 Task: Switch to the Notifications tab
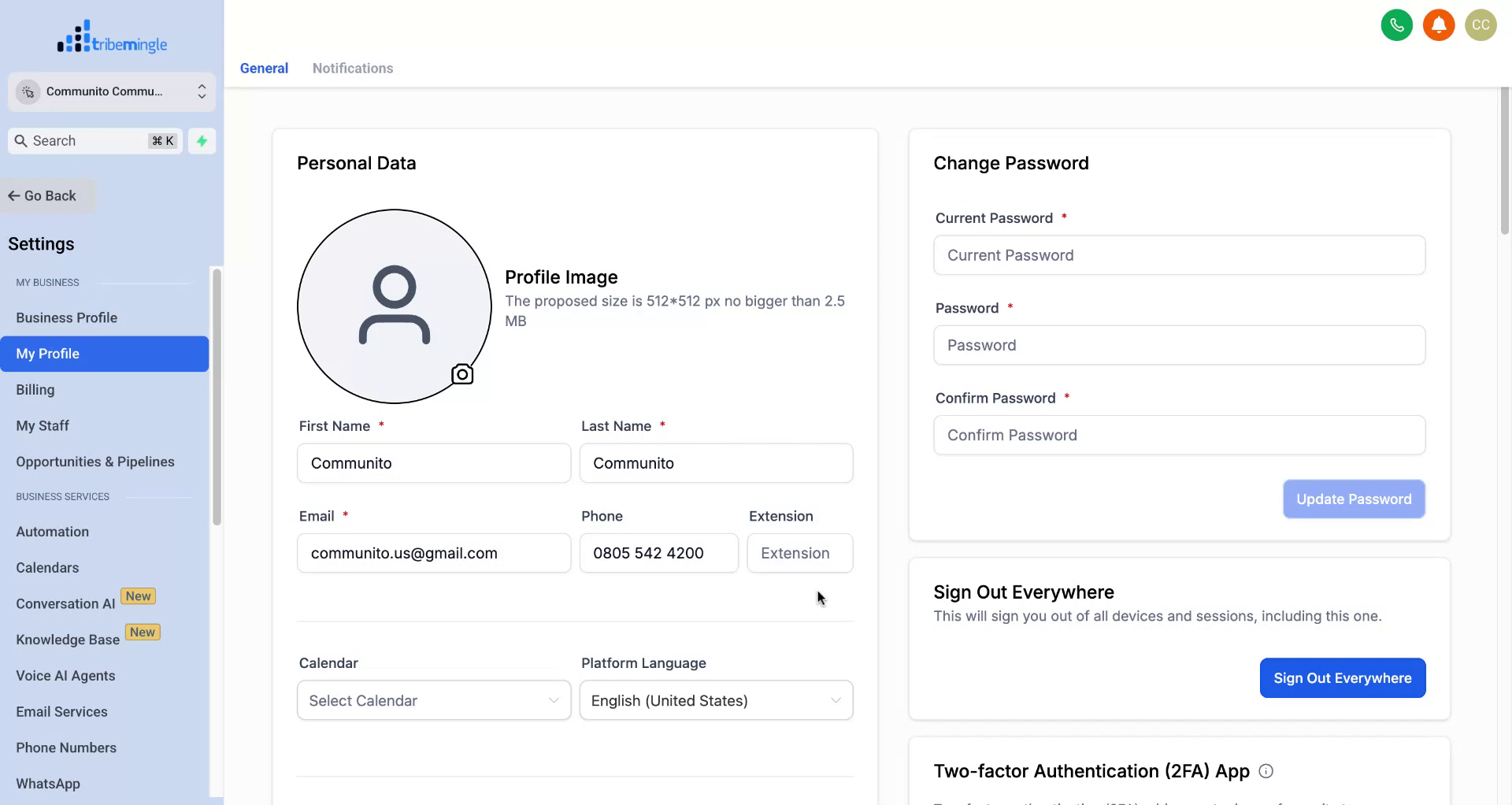coord(352,69)
